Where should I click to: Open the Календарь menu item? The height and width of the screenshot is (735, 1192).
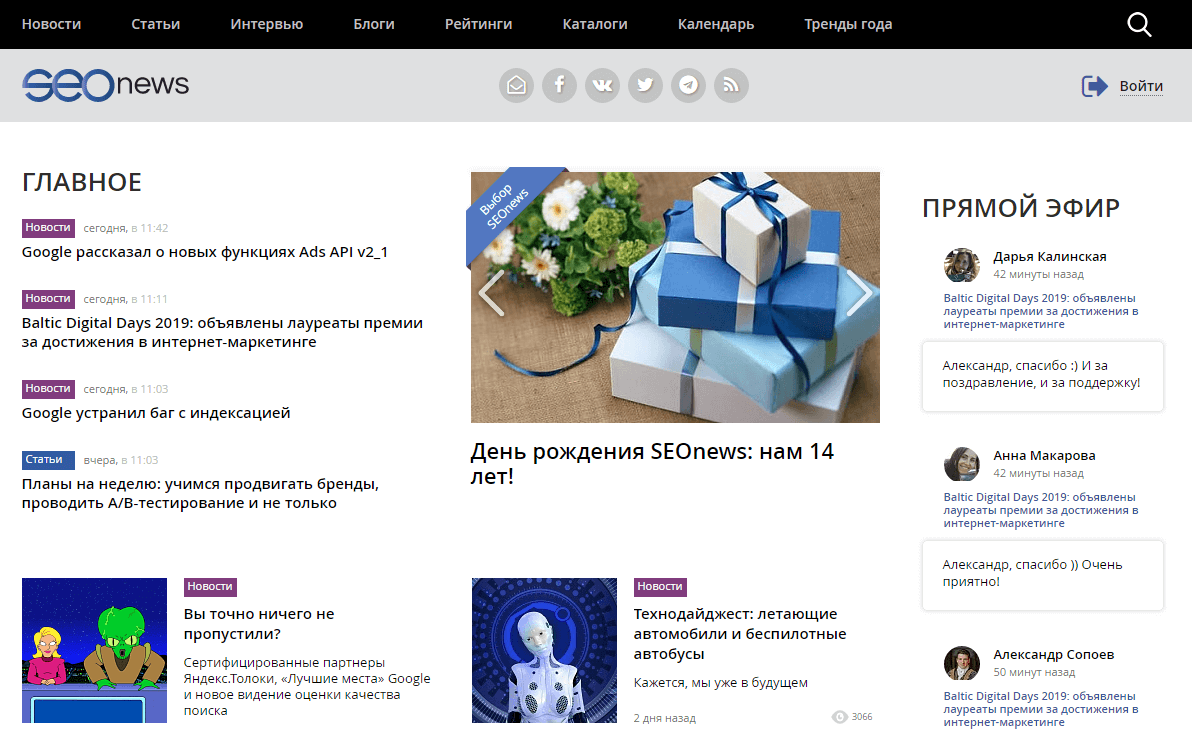tap(715, 24)
